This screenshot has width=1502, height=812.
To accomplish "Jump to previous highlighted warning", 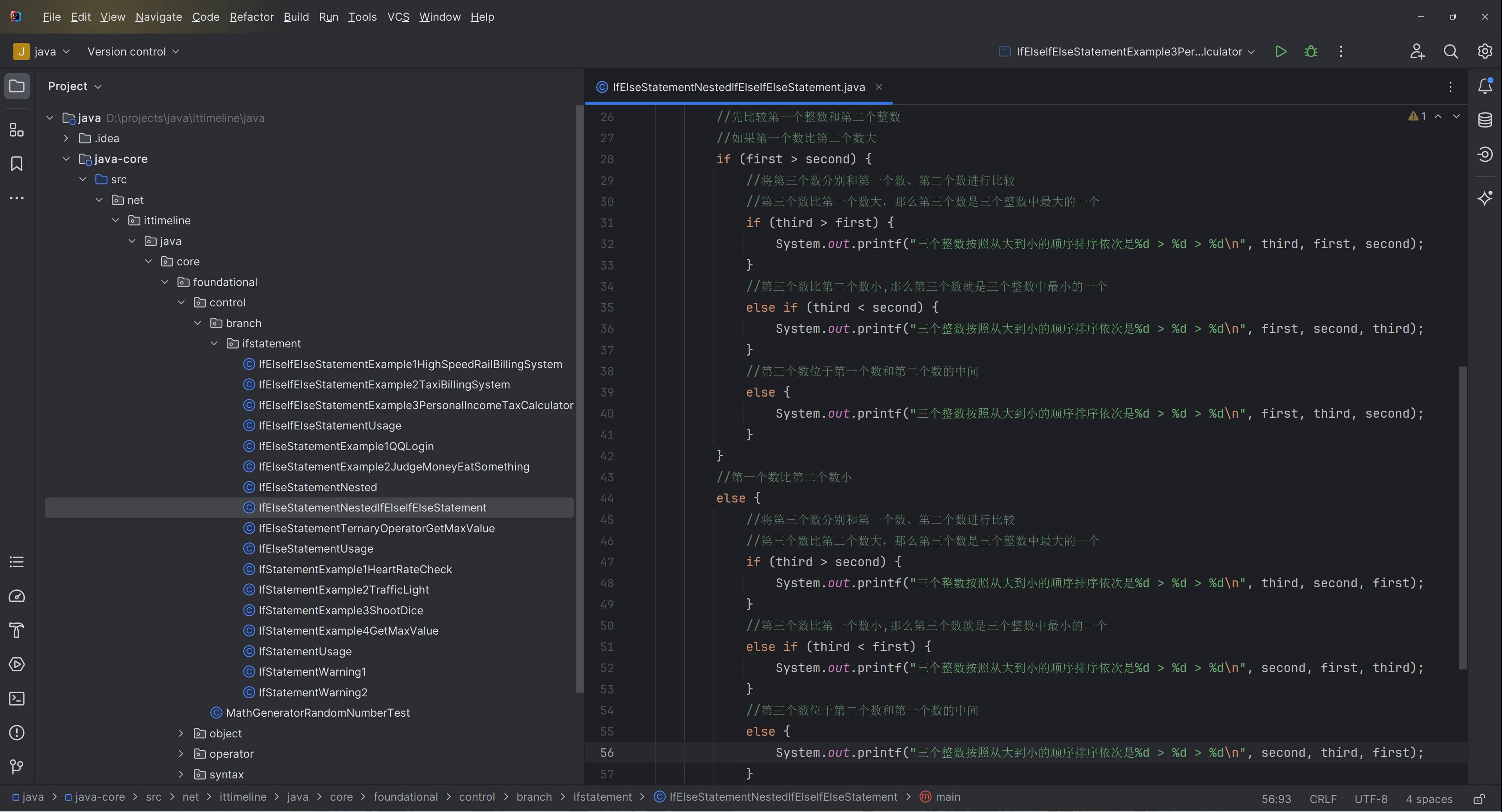I will (x=1438, y=116).
